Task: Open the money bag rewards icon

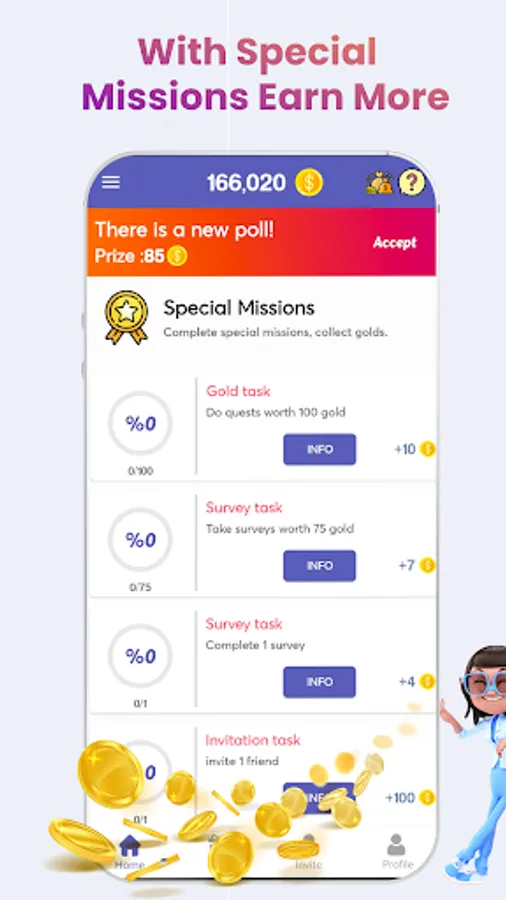Action: (380, 183)
